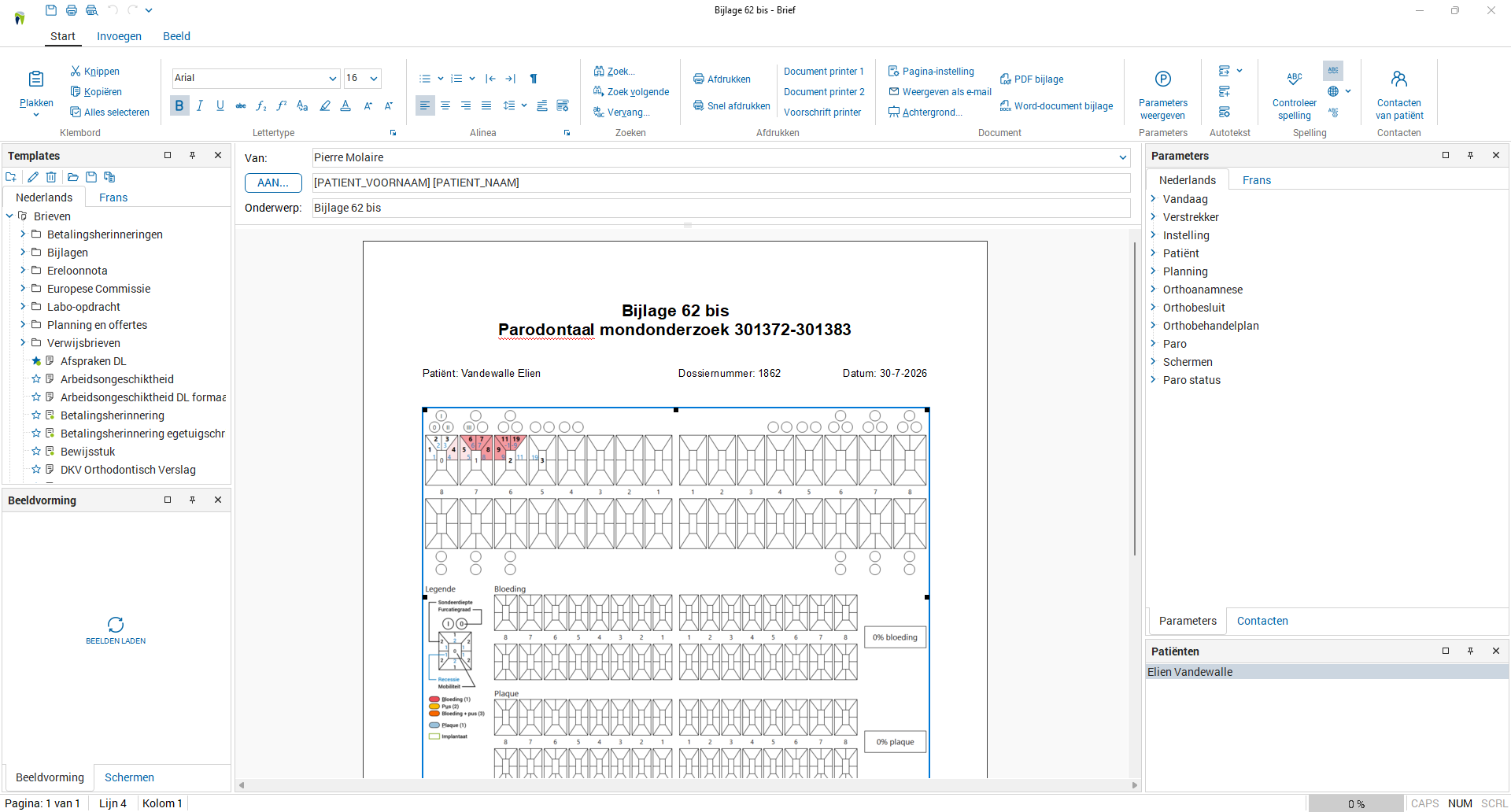Switch to Schermen tab at bottom left
This screenshot has height=812, width=1511.
(x=129, y=777)
